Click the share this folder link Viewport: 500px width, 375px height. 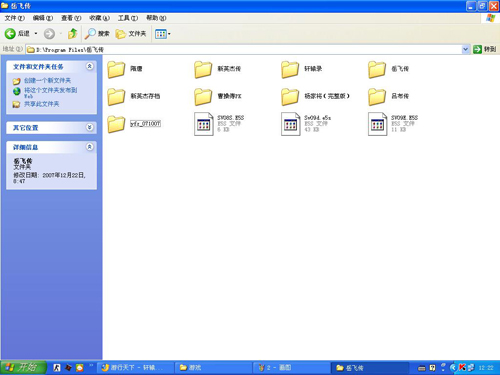41,104
